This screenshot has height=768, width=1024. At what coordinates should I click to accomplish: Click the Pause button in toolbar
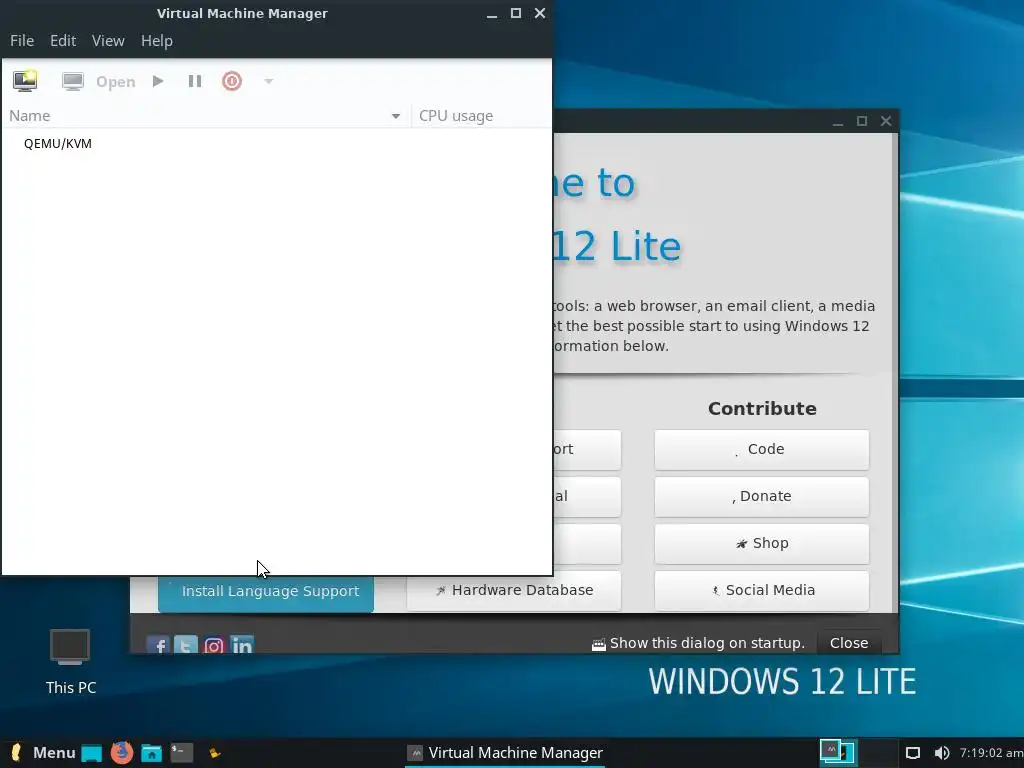(x=195, y=81)
